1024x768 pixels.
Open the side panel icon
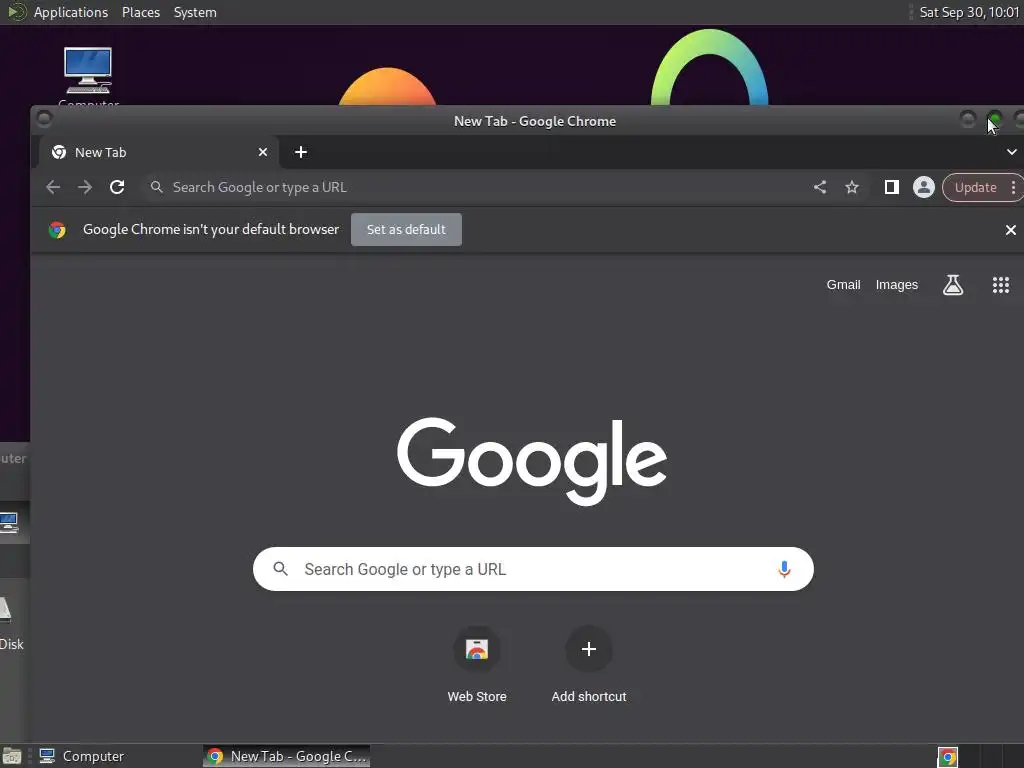tap(891, 187)
